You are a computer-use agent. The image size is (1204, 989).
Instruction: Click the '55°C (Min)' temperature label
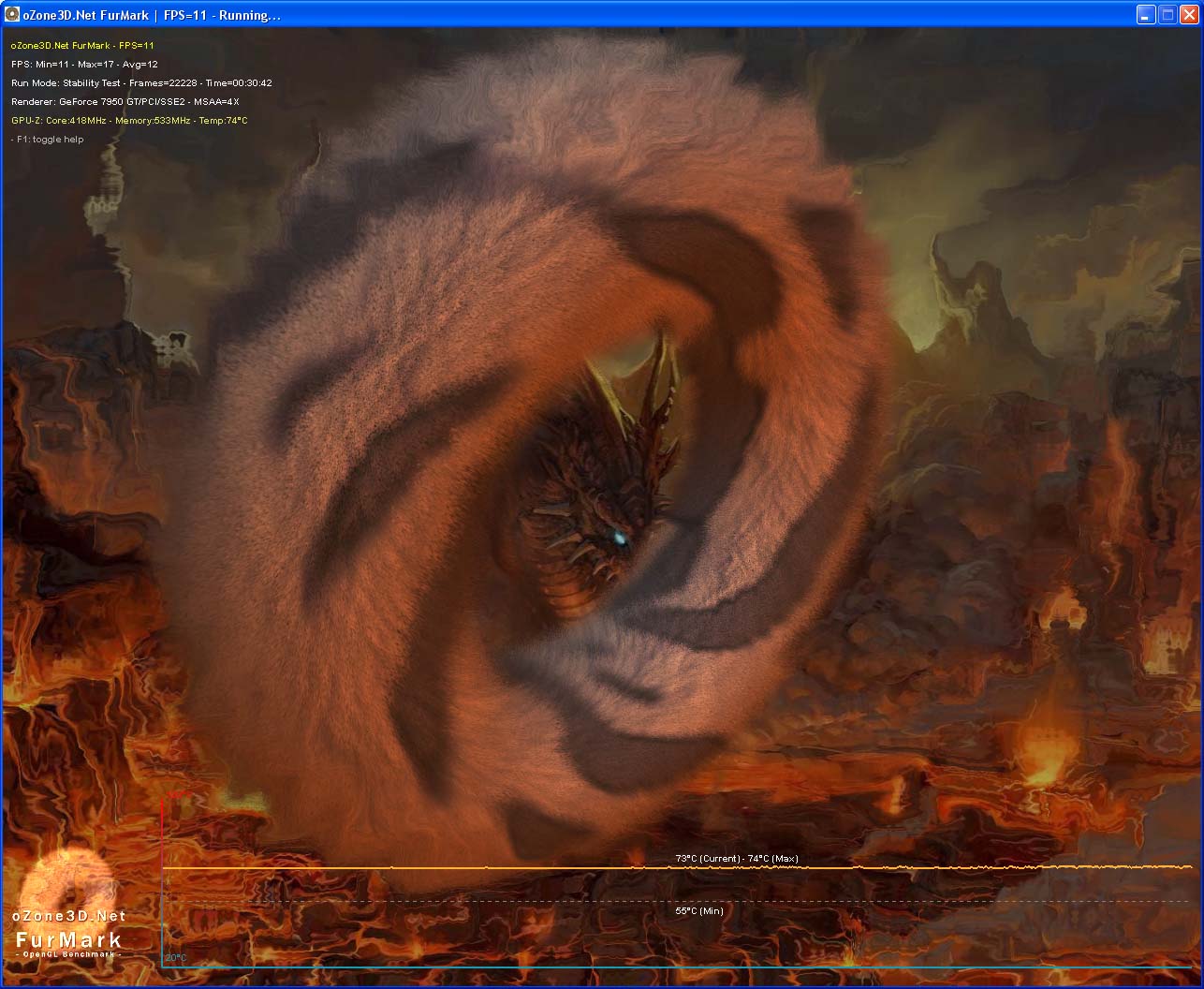(699, 910)
